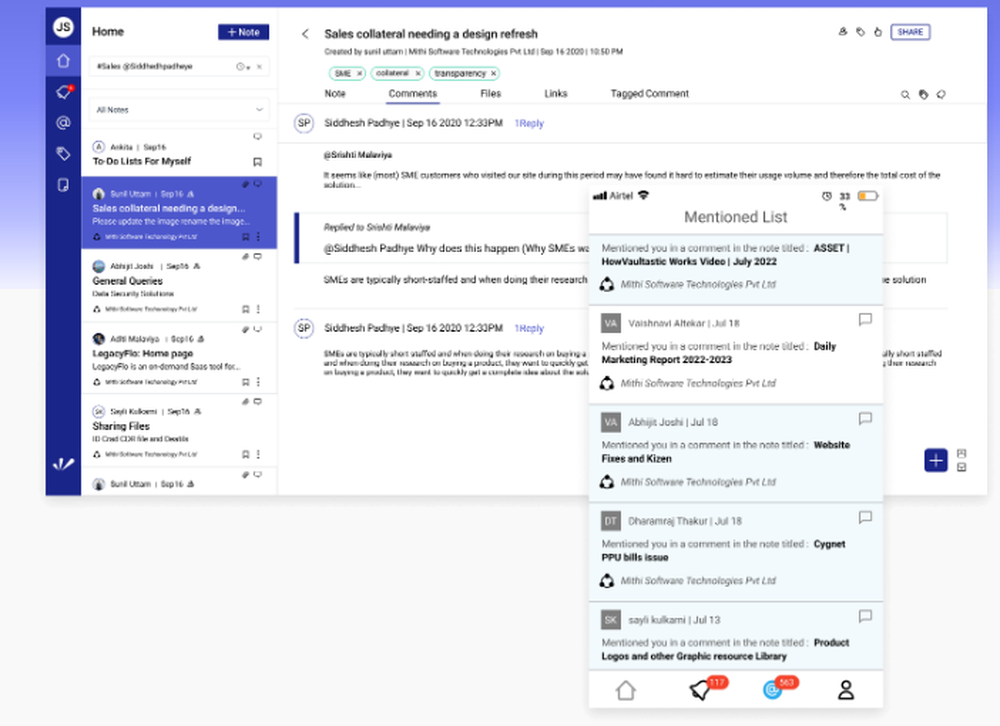
Task: Toggle the bookmark on To-Do Lists For Myself
Action: click(256, 160)
